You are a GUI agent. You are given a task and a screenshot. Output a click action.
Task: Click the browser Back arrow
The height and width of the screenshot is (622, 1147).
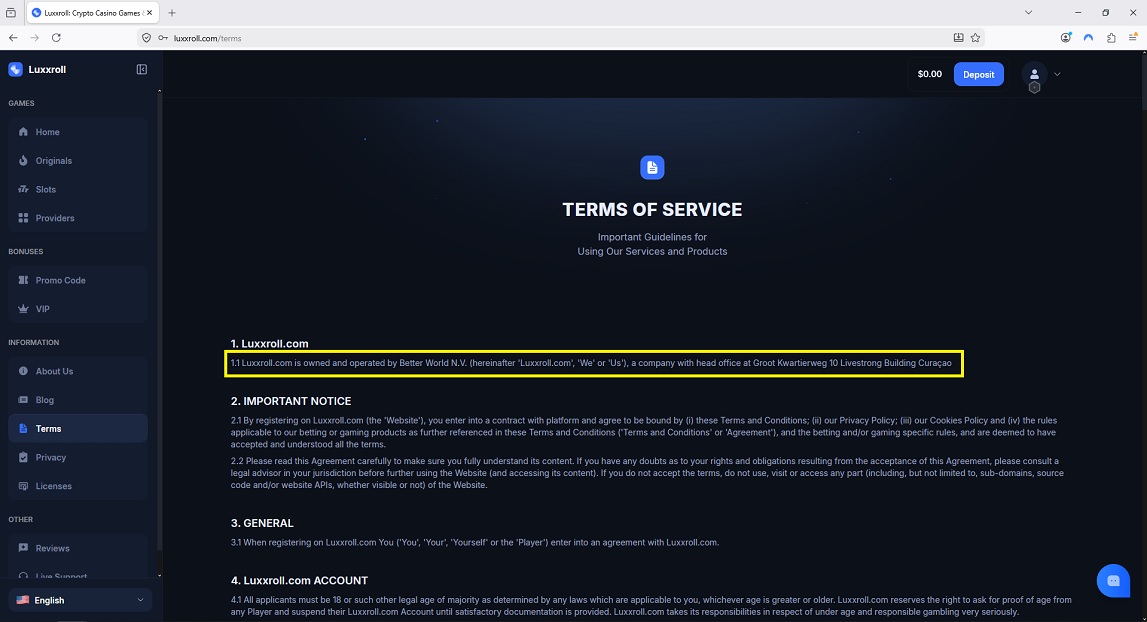click(13, 37)
